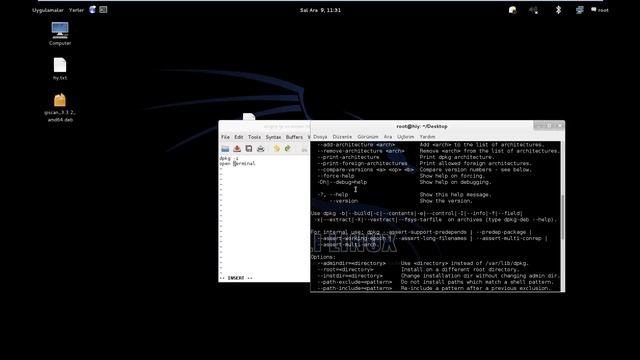
Task: Click '-- INSERT --' status in gVim
Action: pos(236,278)
